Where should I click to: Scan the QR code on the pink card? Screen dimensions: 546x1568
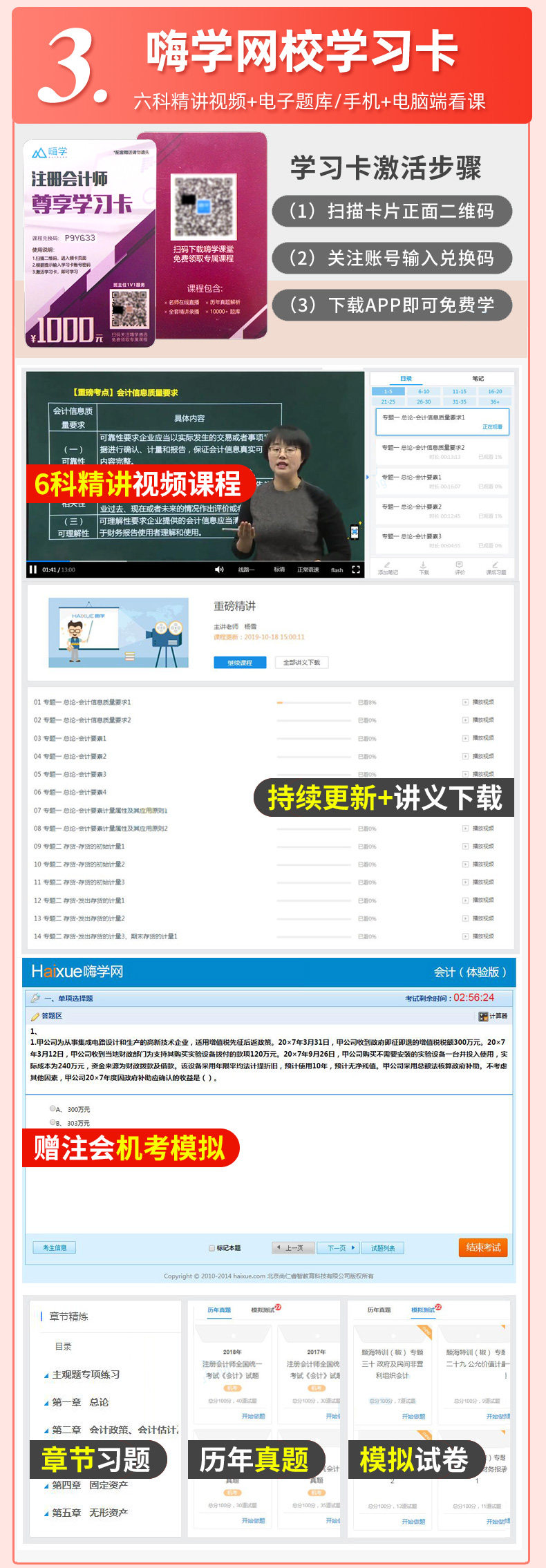(x=205, y=206)
